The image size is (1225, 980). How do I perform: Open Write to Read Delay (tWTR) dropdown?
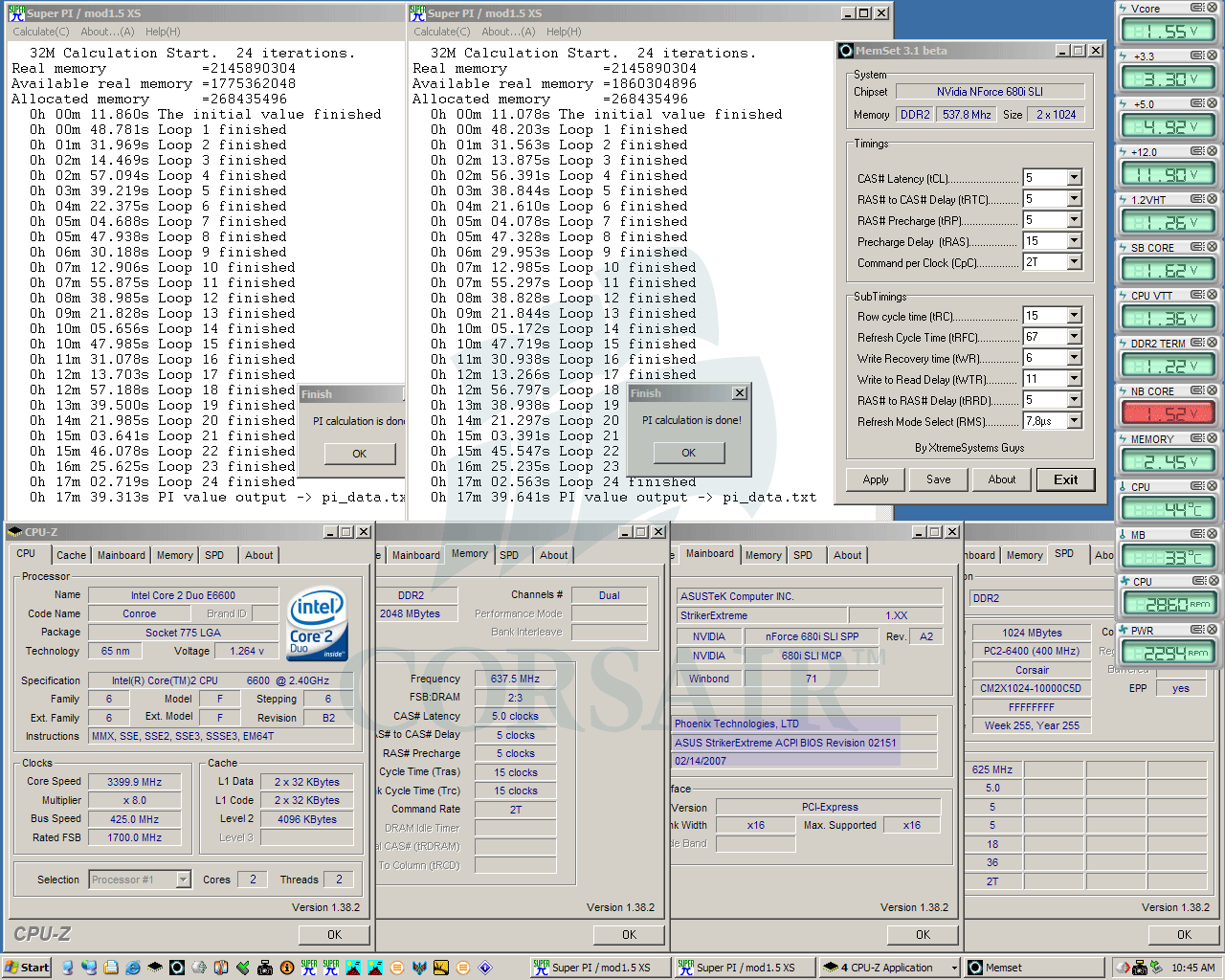point(1074,379)
